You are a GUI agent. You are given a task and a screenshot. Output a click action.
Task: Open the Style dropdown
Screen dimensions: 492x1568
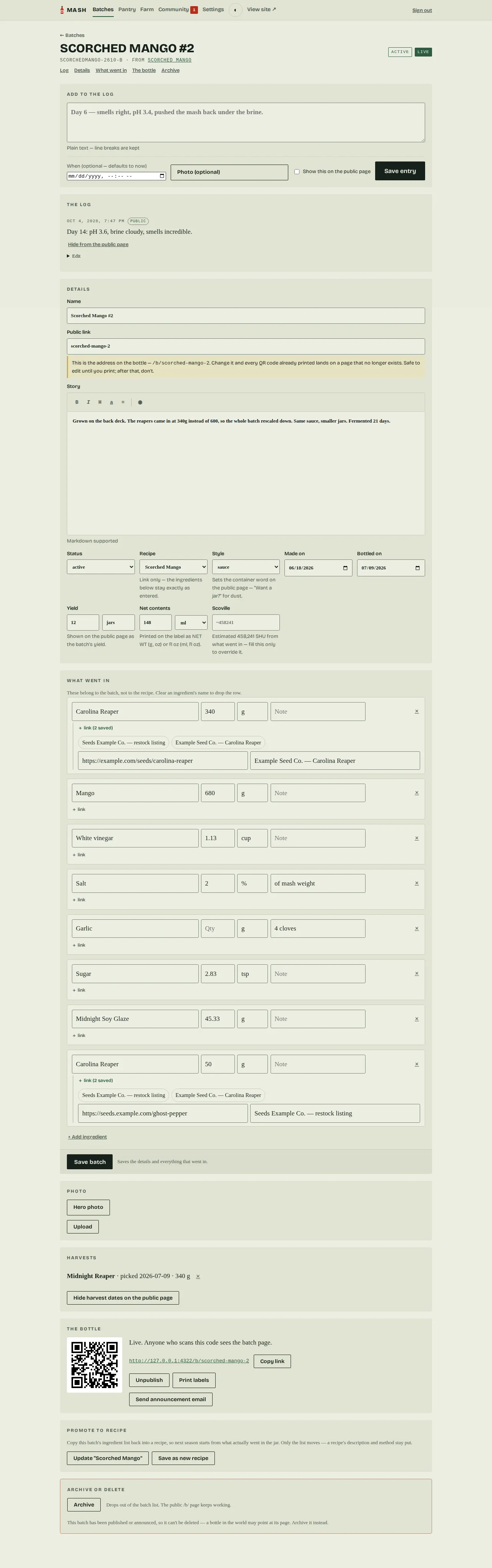pyautogui.click(x=246, y=567)
